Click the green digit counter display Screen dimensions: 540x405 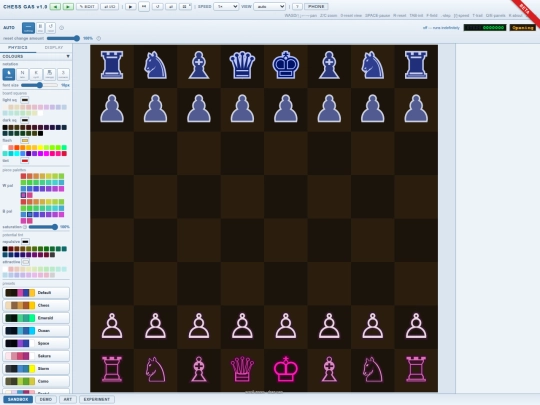485,28
